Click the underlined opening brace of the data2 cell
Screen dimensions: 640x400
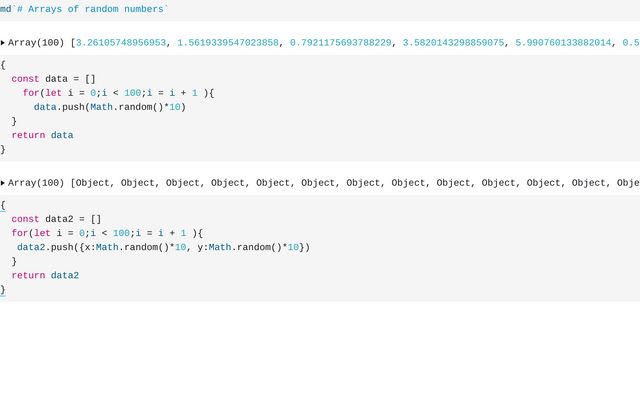click(x=3, y=205)
